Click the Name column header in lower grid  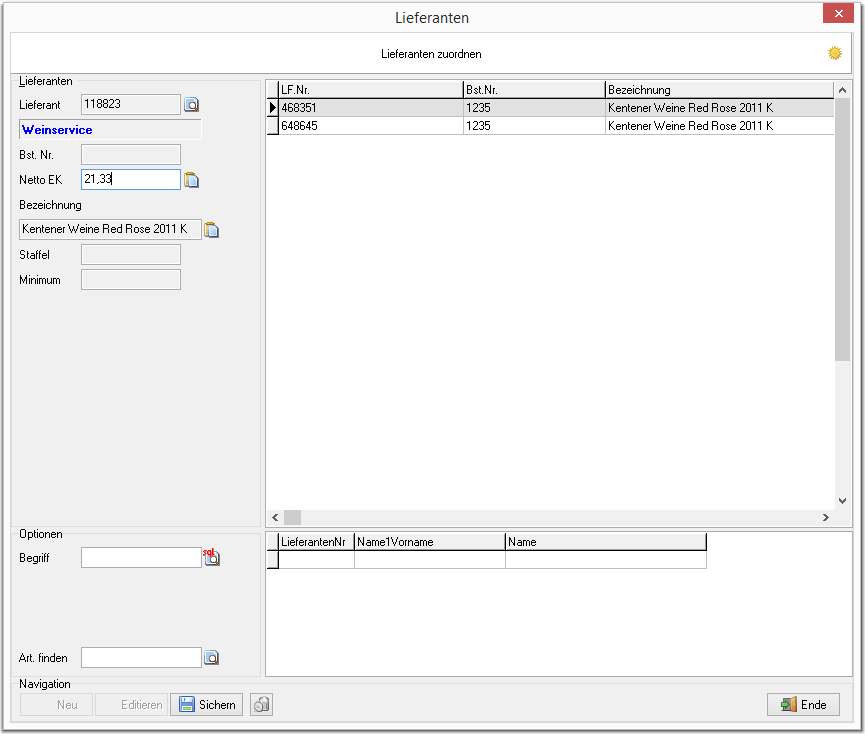(x=606, y=542)
